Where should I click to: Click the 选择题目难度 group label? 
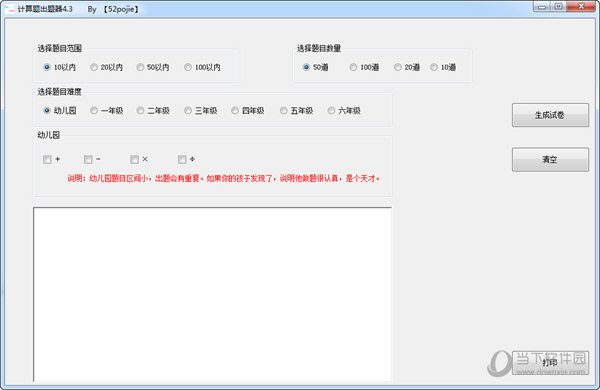click(59, 92)
